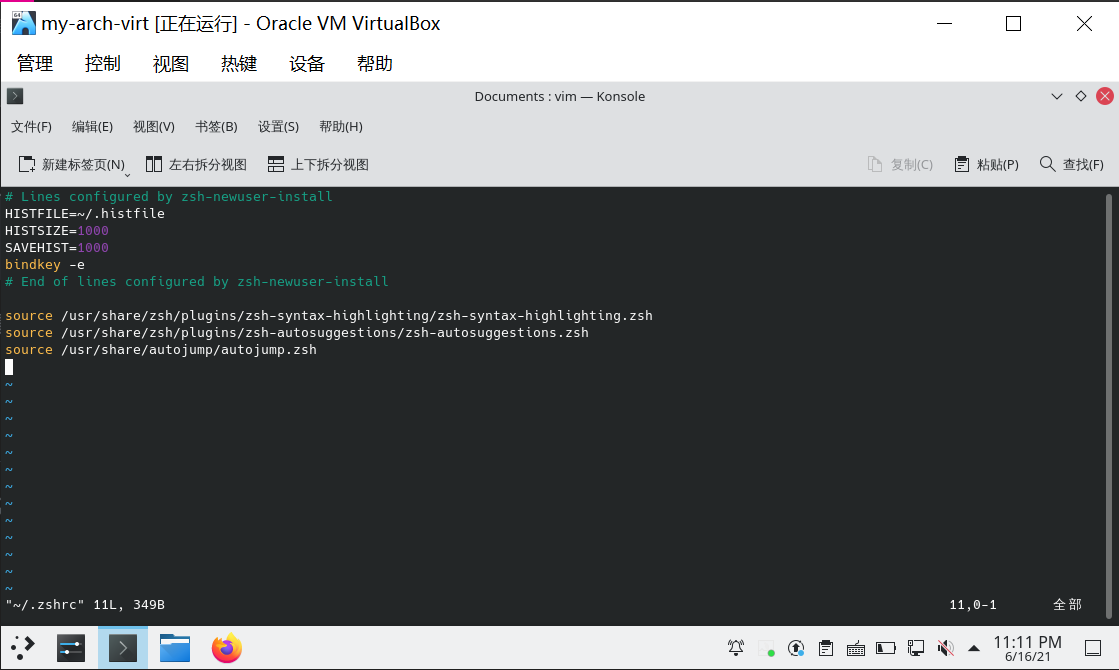Unmute audio via the tray volume icon
1119x670 pixels.
click(x=945, y=648)
